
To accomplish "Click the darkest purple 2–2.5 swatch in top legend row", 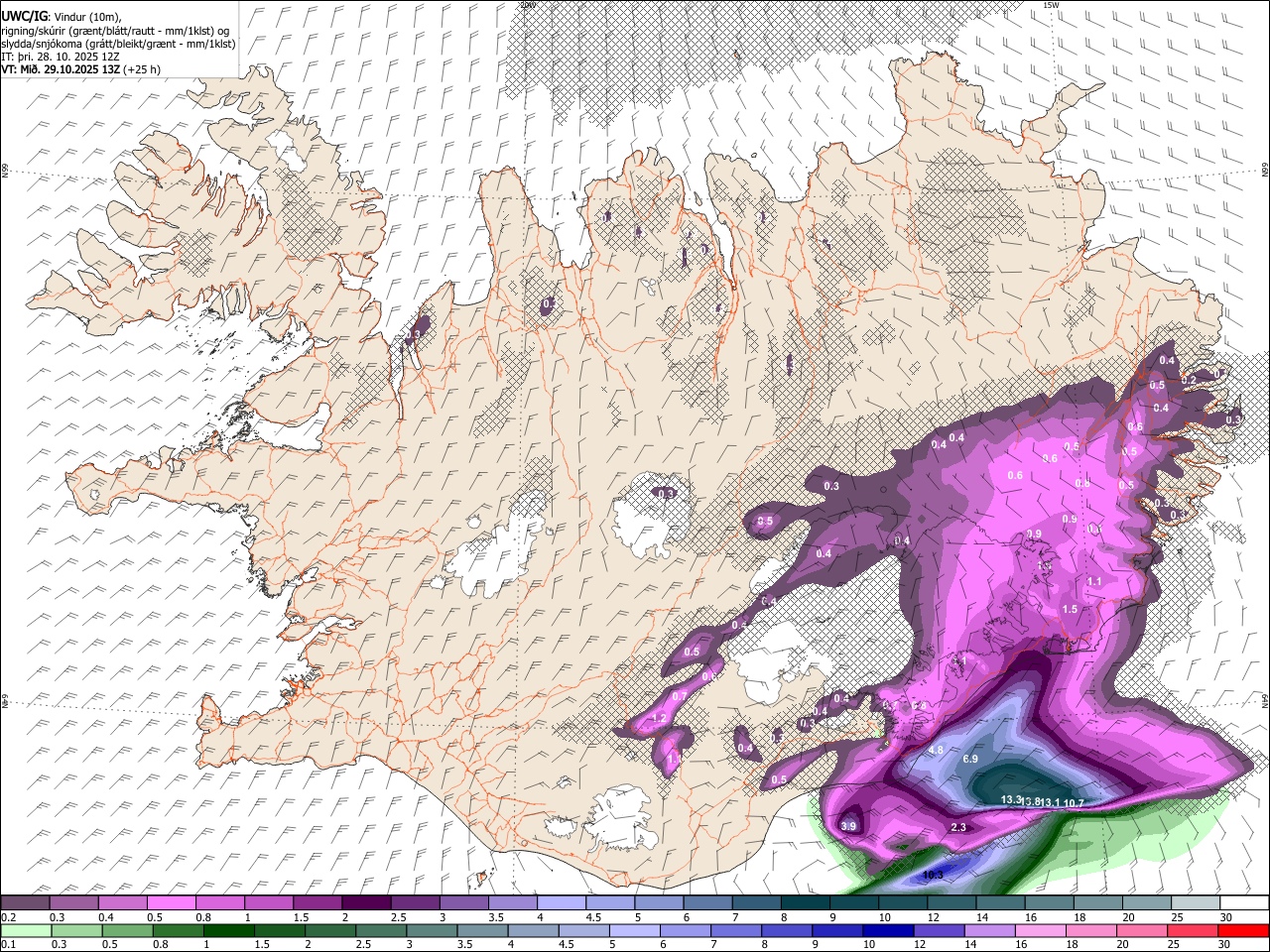I will pyautogui.click(x=366, y=903).
